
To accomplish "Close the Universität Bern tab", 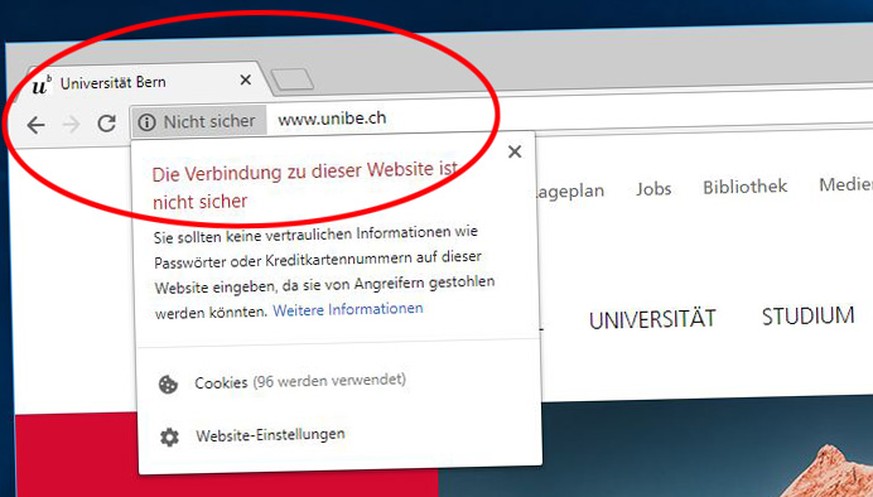I will 246,80.
